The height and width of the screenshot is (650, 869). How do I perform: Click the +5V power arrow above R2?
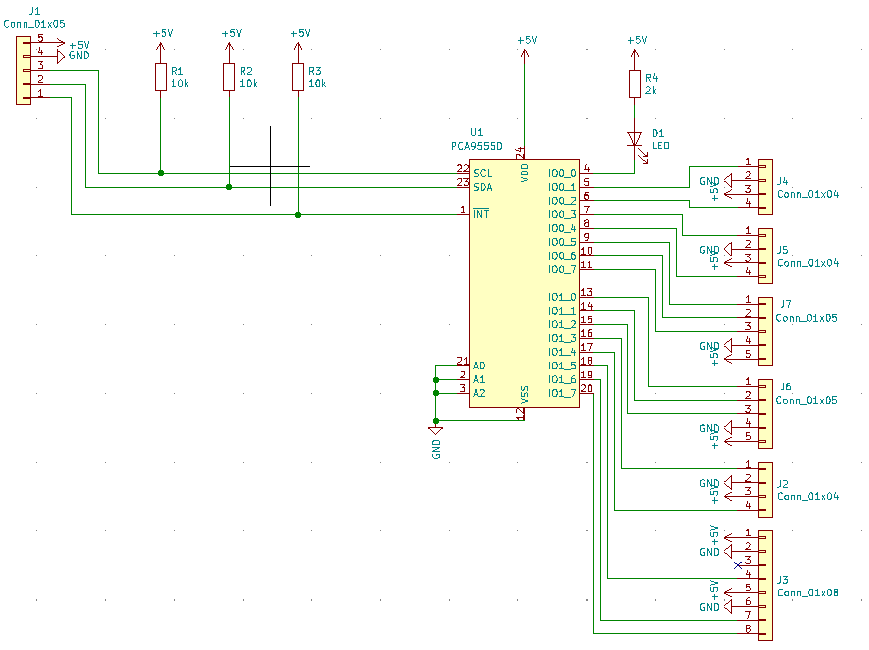pos(229,48)
